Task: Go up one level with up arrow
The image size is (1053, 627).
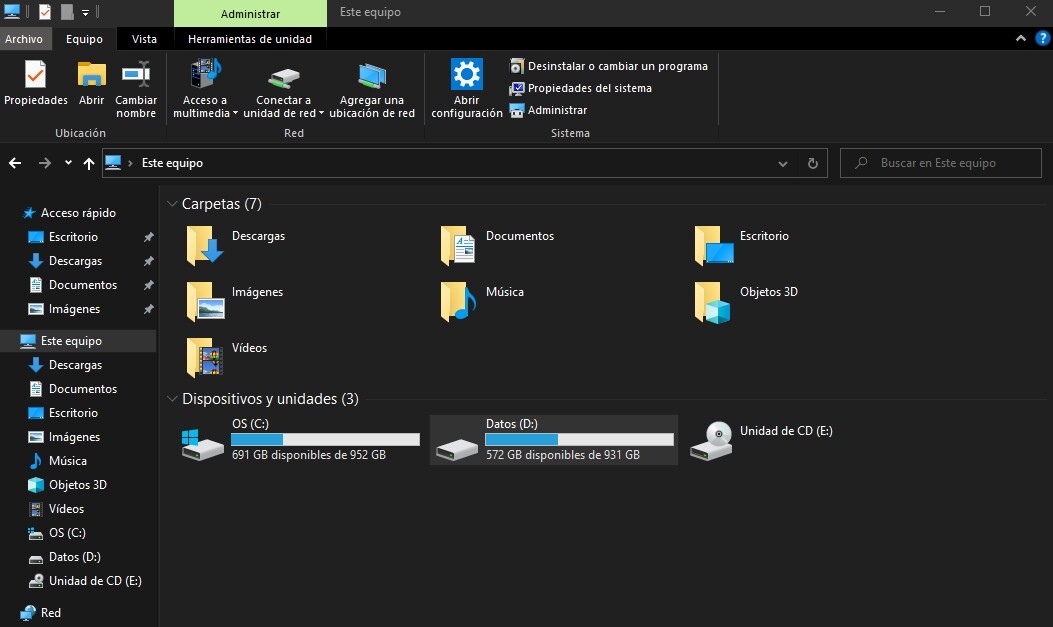Action: [x=89, y=163]
